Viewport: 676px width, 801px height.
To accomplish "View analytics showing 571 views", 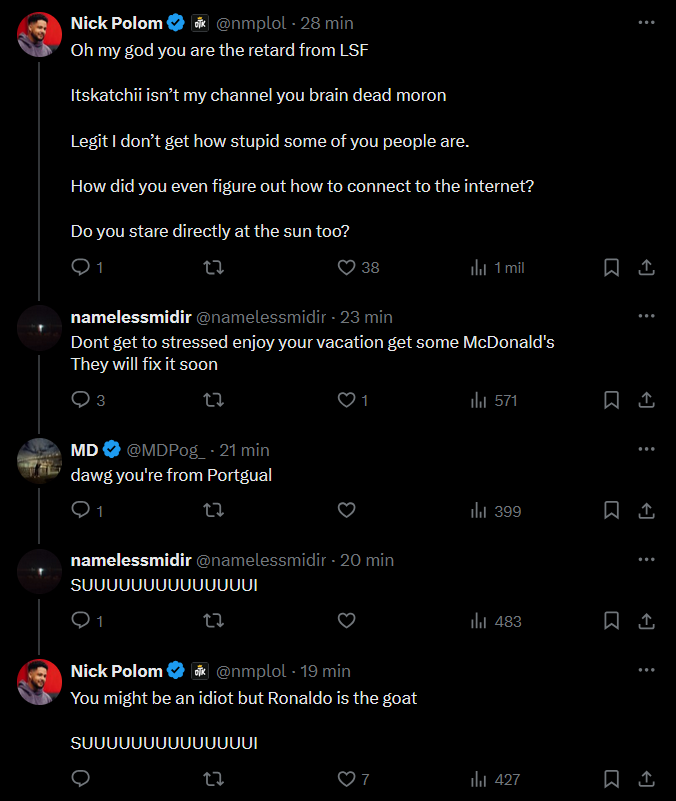I will (x=494, y=400).
